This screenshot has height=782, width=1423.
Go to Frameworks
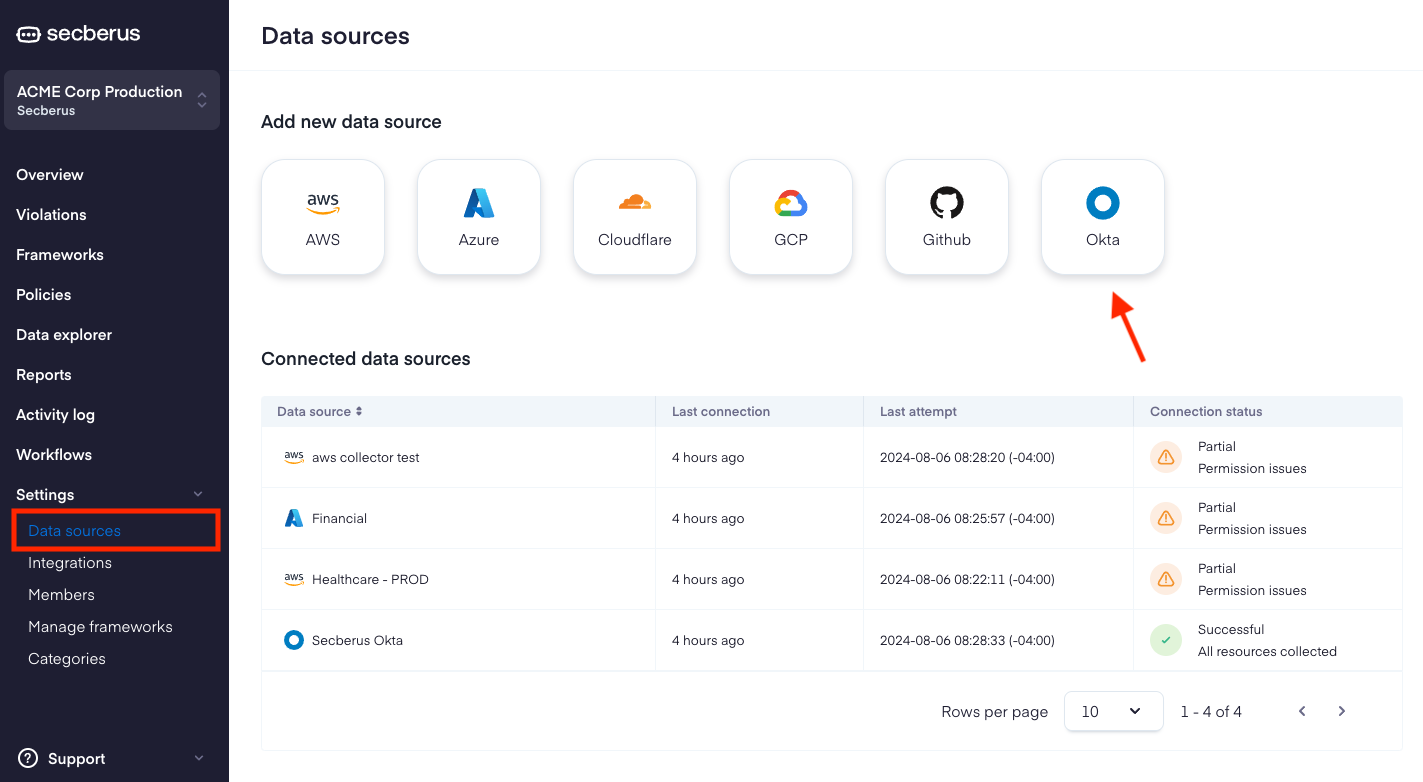(60, 254)
